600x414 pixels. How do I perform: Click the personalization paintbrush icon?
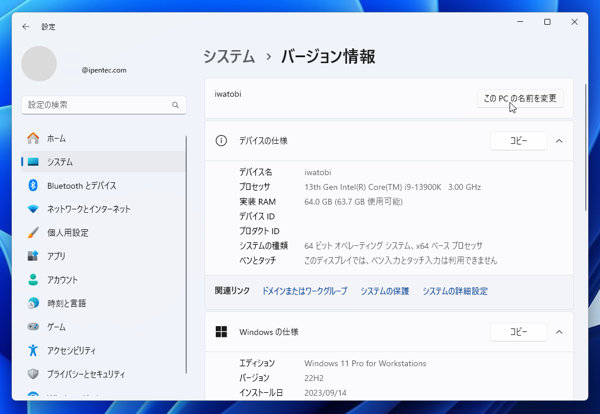coord(33,232)
